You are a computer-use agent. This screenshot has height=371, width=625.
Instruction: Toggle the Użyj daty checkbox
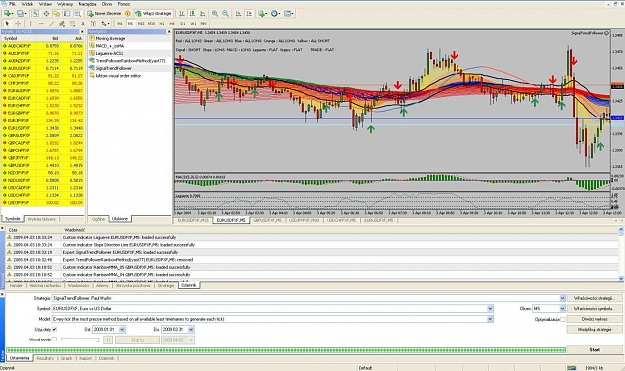click(55, 330)
